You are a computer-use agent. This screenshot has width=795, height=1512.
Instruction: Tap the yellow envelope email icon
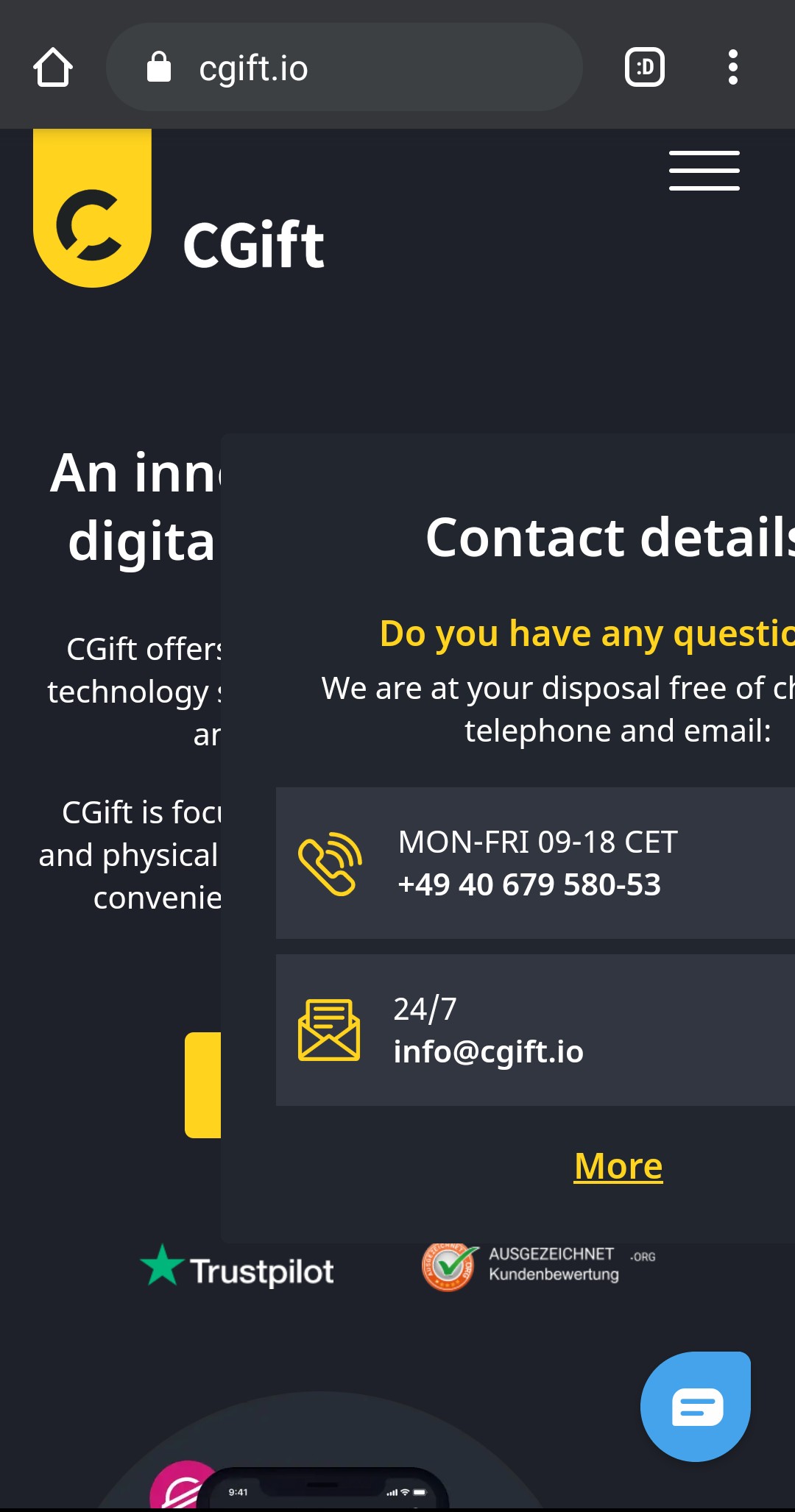328,1030
